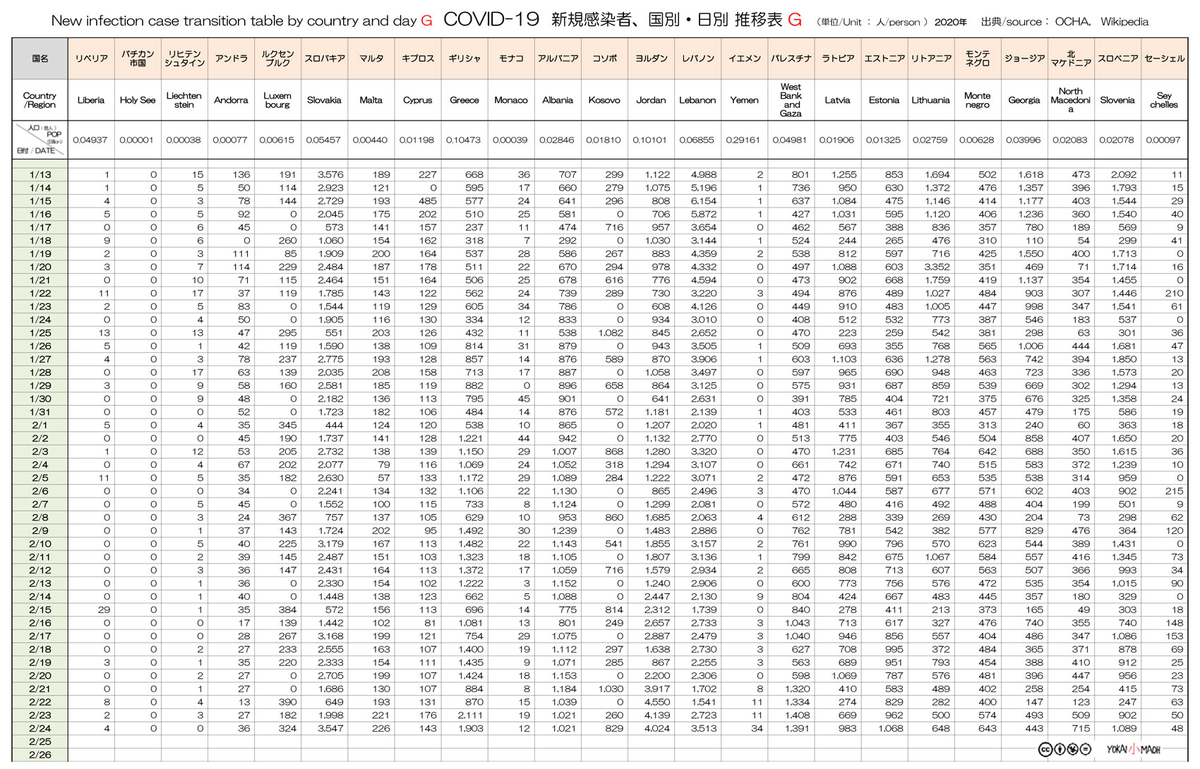
Task: Click the non-commercial yen license icon
Action: click(1073, 749)
